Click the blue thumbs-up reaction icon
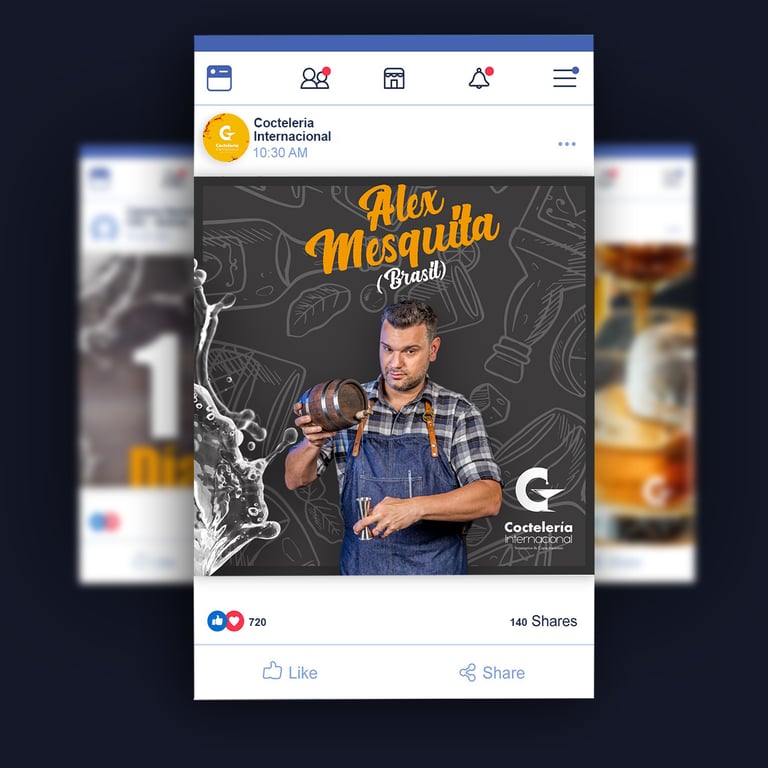 click(x=217, y=621)
